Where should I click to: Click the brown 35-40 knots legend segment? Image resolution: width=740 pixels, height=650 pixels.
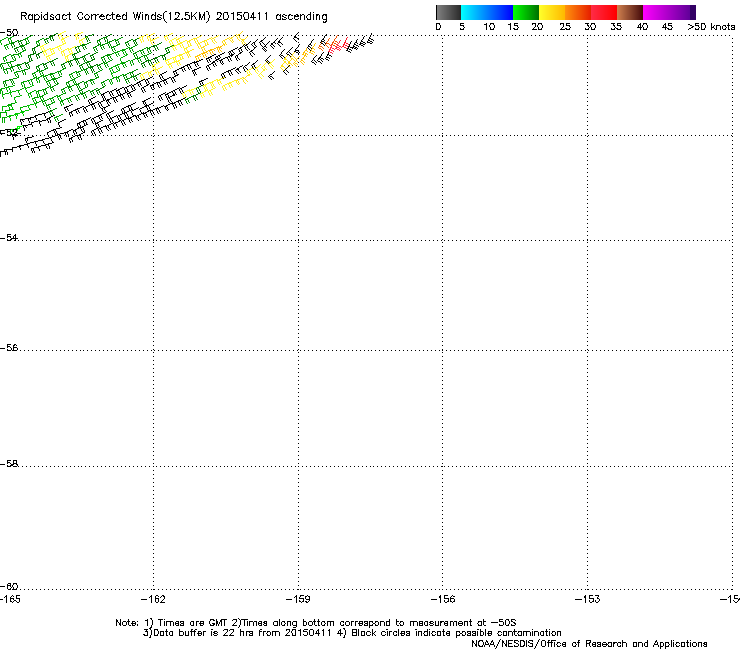(x=630, y=12)
